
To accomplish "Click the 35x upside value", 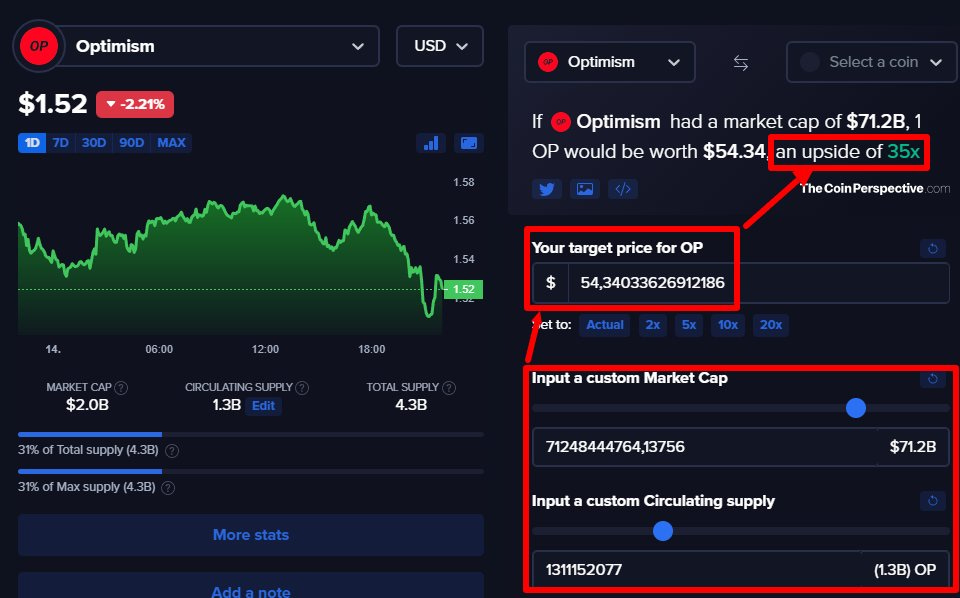I will [904, 152].
